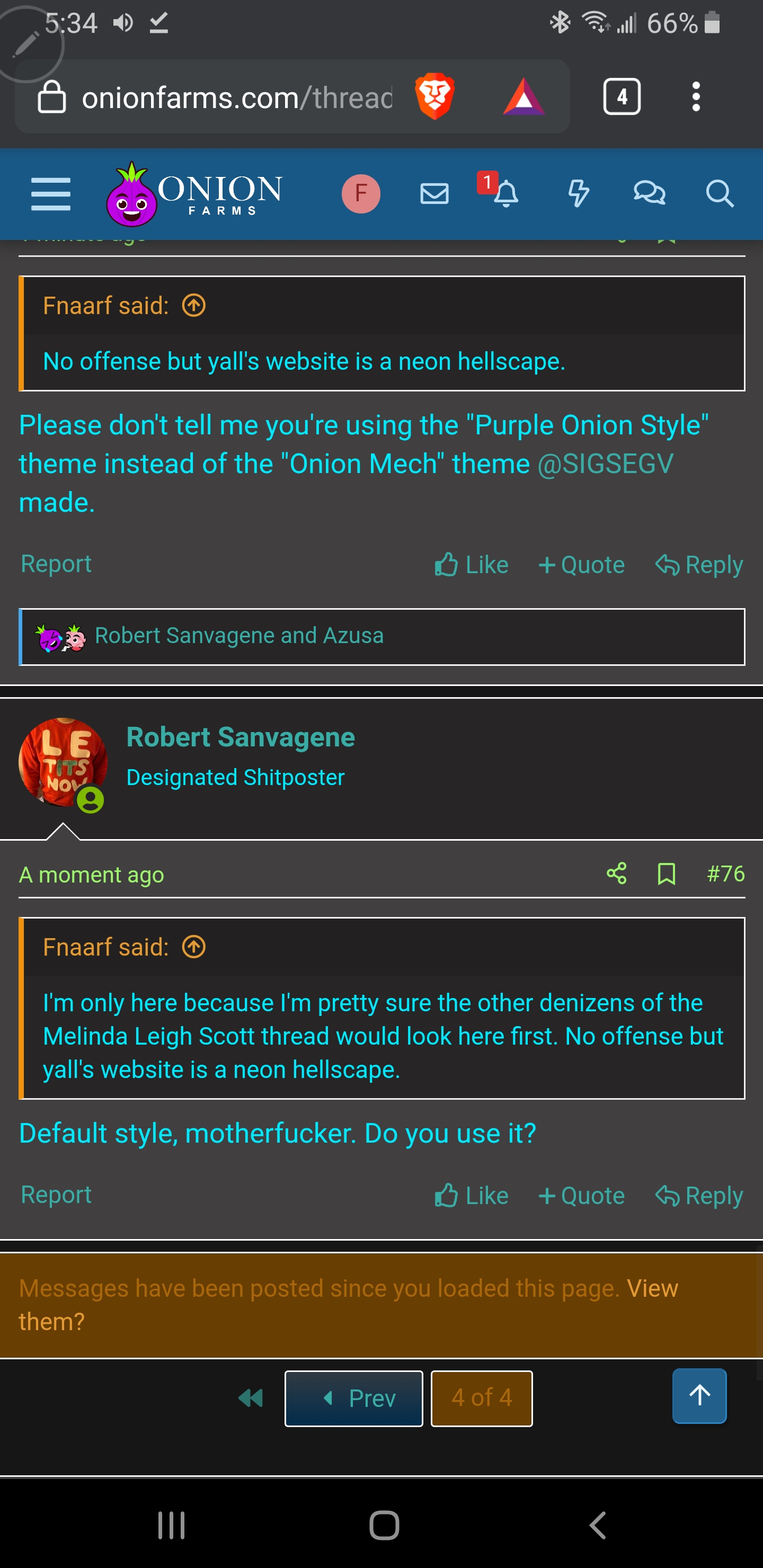Open the alerts bell notification icon
This screenshot has height=1568, width=763.
point(505,194)
